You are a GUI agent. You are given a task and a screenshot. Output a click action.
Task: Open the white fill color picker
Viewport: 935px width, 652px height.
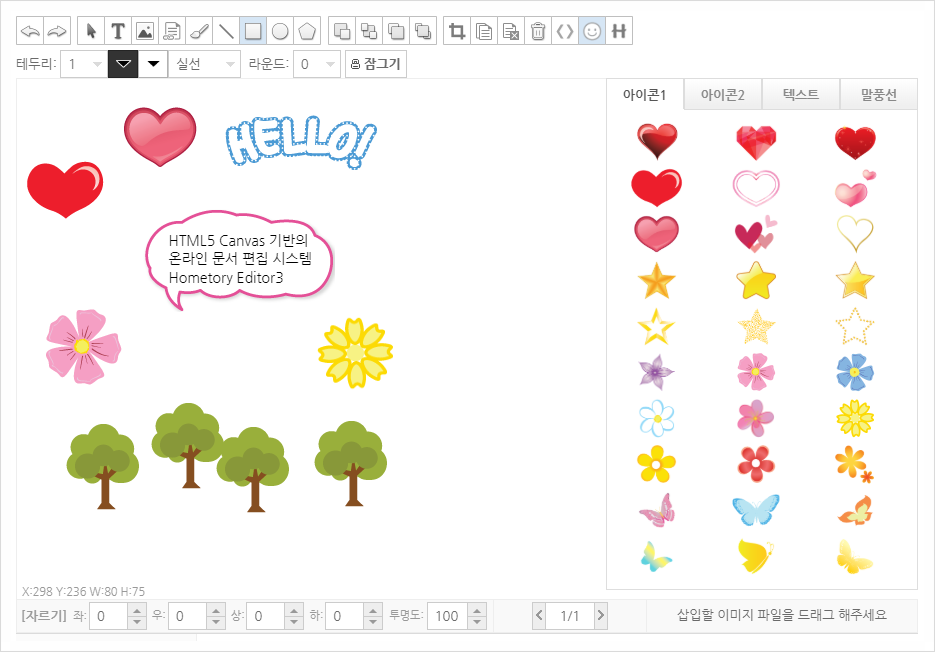click(x=153, y=64)
